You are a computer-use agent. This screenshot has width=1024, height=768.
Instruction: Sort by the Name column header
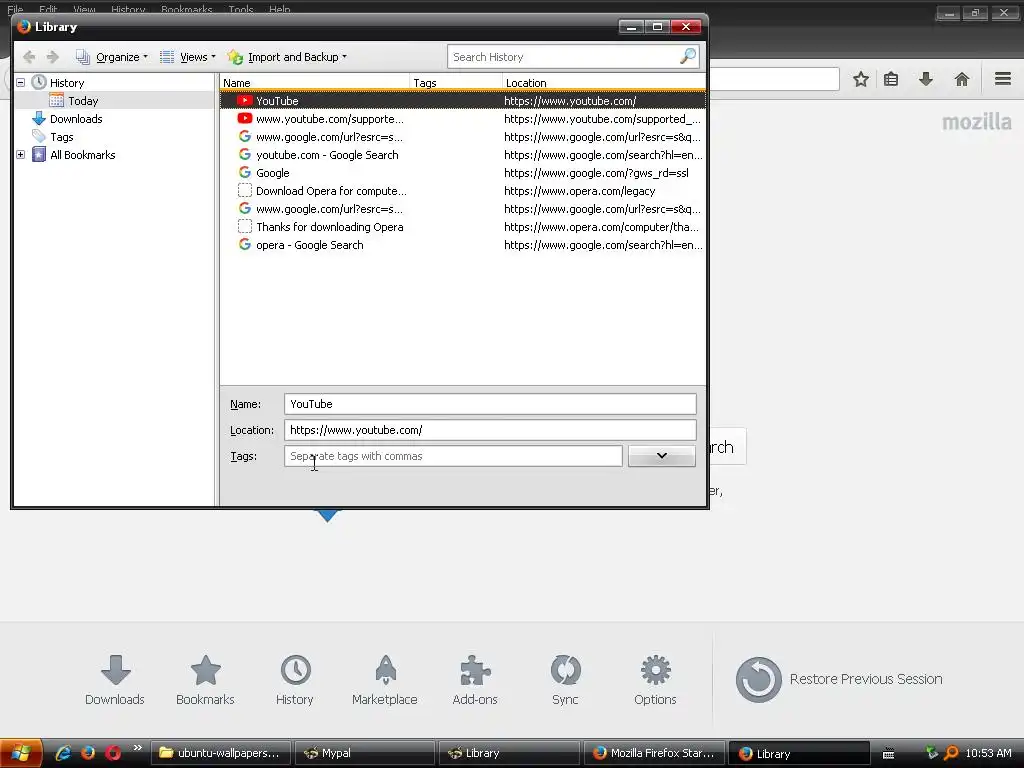point(315,83)
